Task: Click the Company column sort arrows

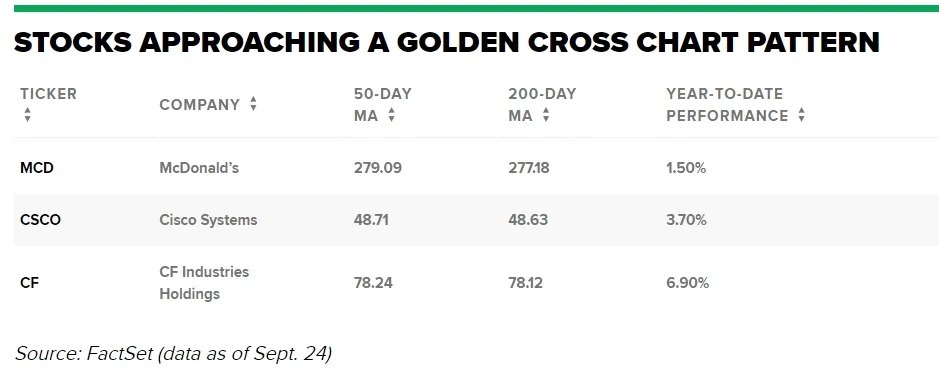Action: [x=253, y=104]
